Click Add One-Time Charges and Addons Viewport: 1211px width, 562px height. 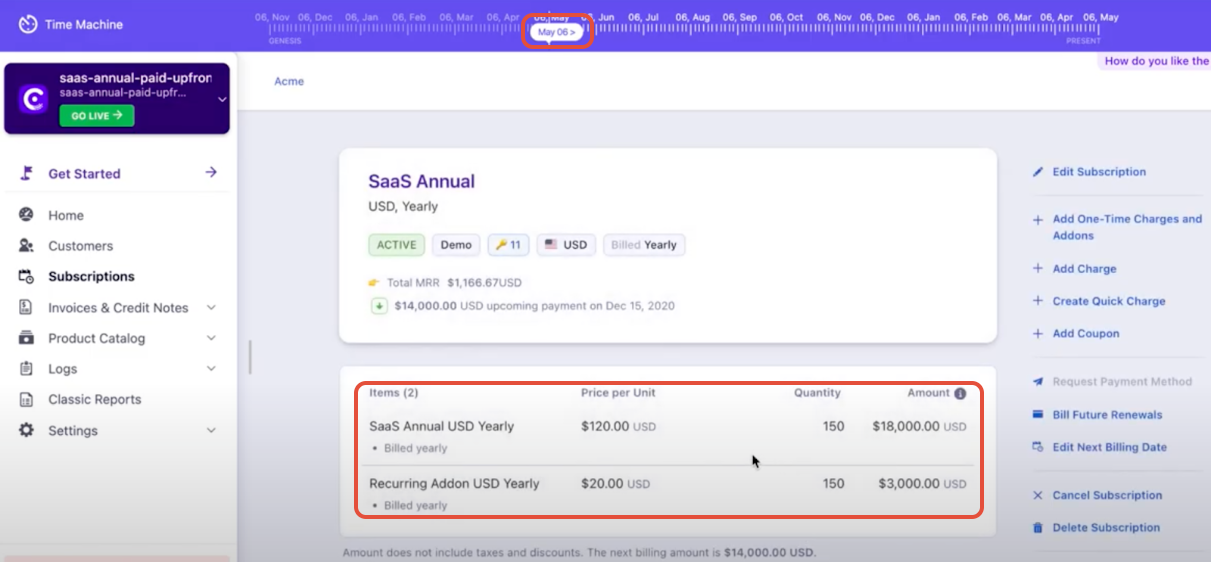[x=1127, y=227]
